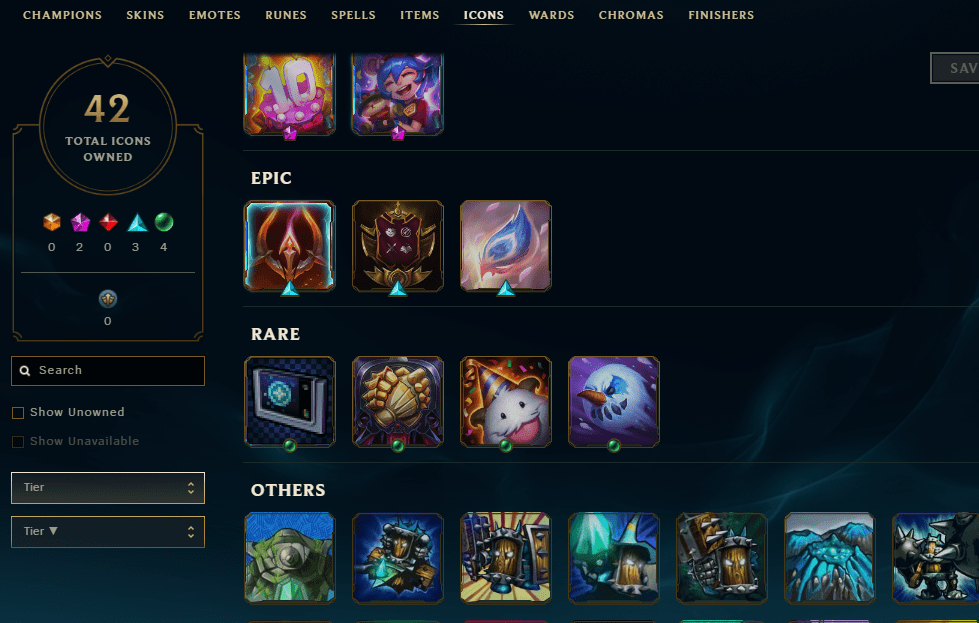Viewport: 979px width, 623px height.
Task: Choose the golden fist gauntlet icon
Action: point(398,401)
